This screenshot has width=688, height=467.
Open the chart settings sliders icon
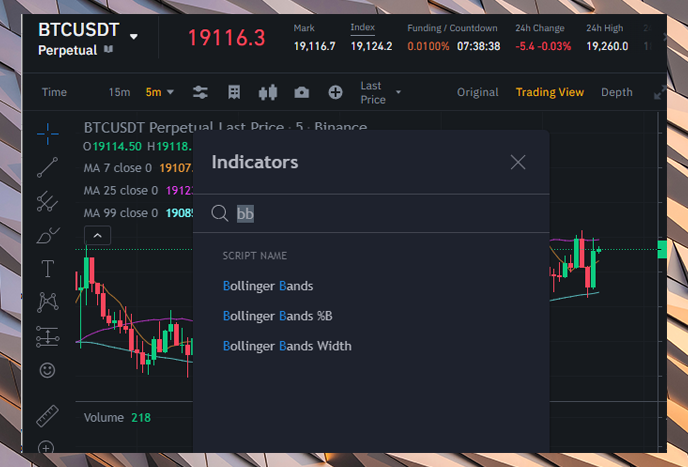click(201, 92)
